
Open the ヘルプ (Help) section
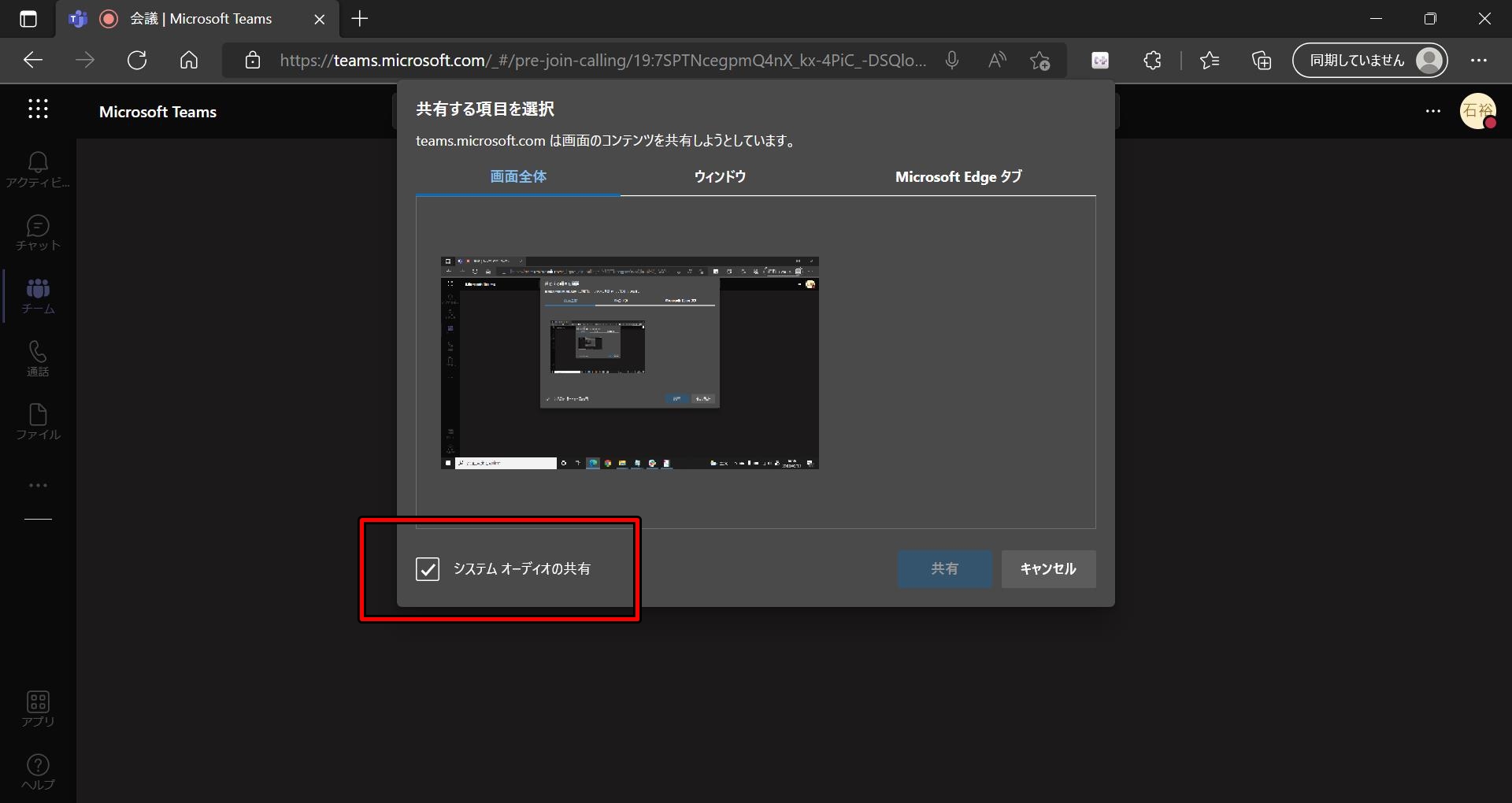[x=37, y=771]
